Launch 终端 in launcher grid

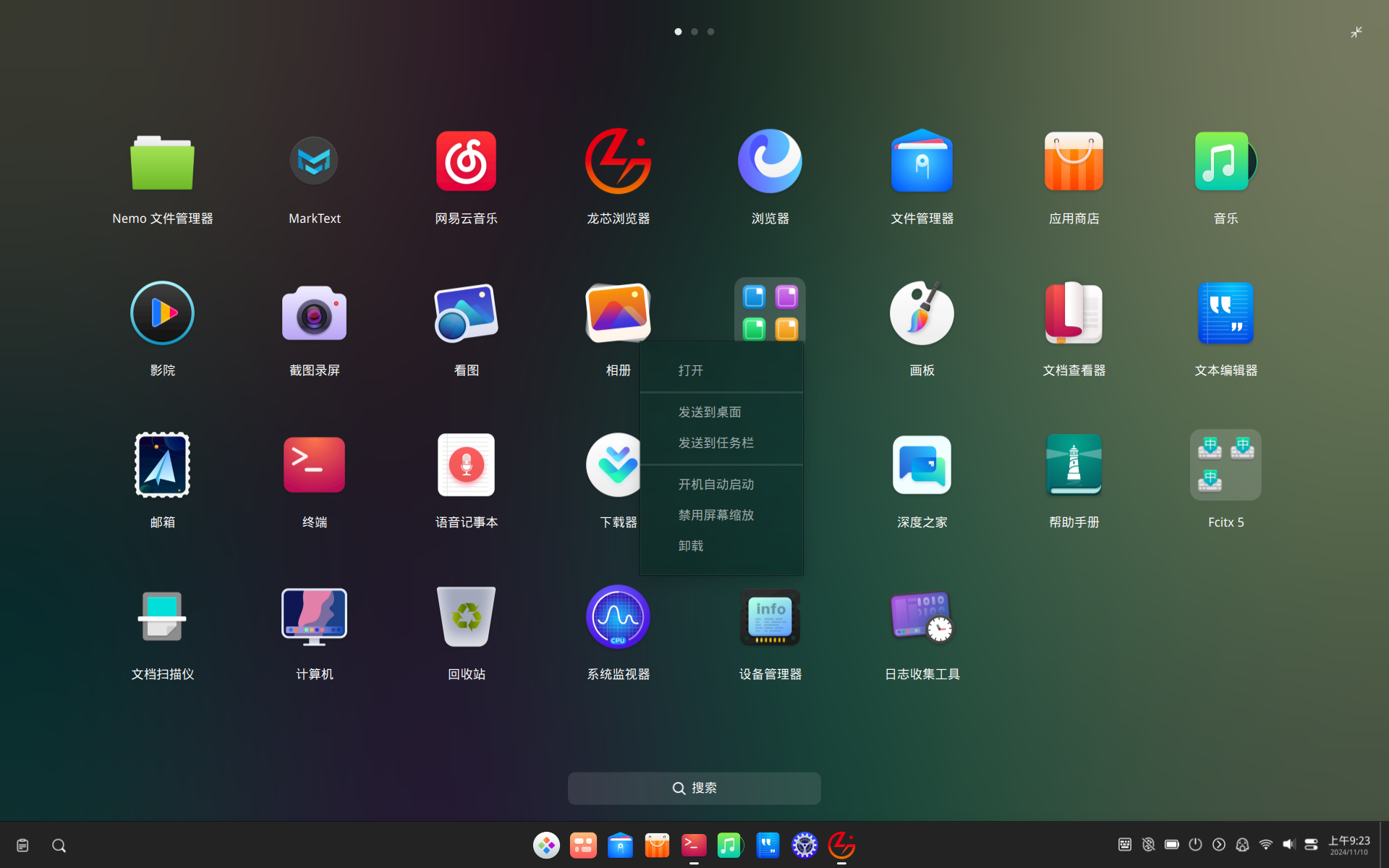pos(314,467)
